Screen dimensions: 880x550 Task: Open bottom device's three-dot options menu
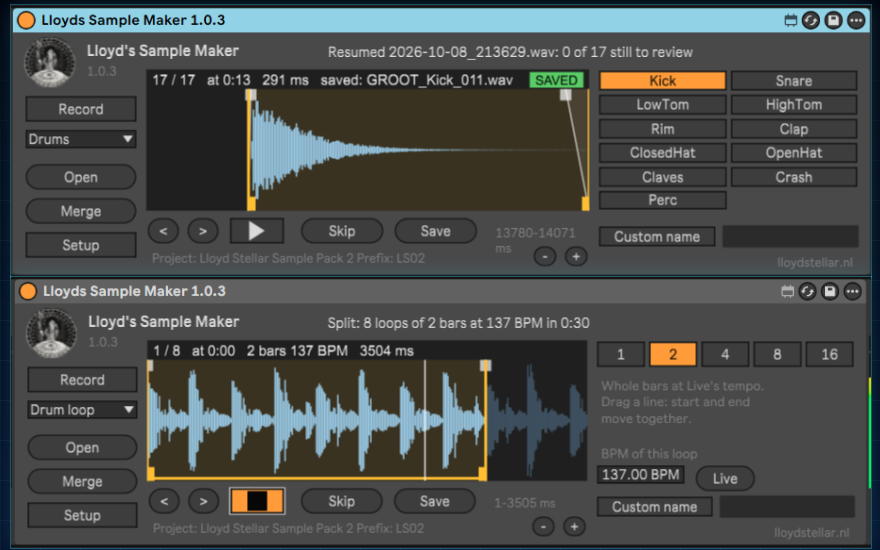[x=852, y=291]
